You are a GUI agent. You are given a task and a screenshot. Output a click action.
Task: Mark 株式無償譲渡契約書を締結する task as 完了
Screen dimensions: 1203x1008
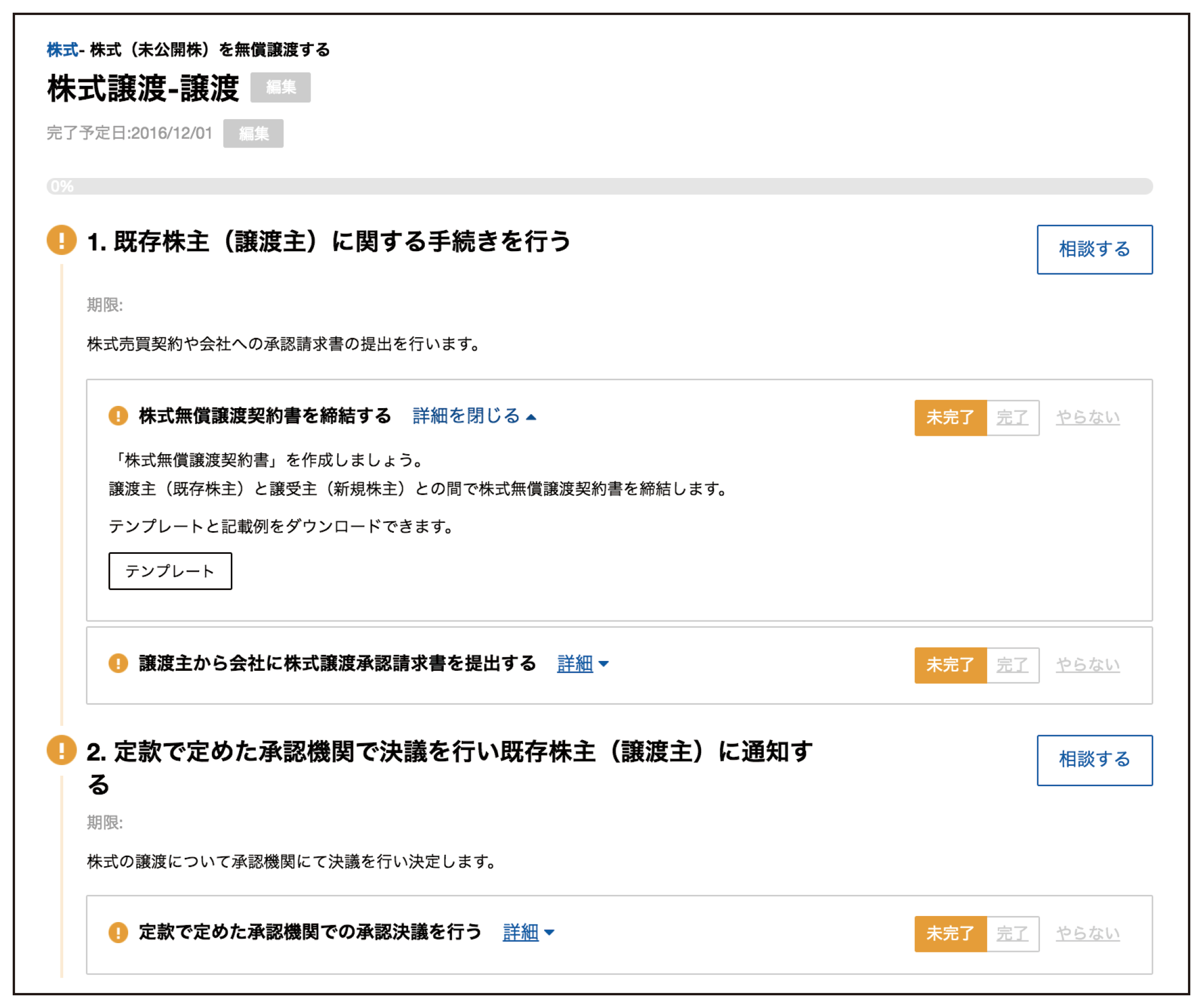click(1012, 418)
